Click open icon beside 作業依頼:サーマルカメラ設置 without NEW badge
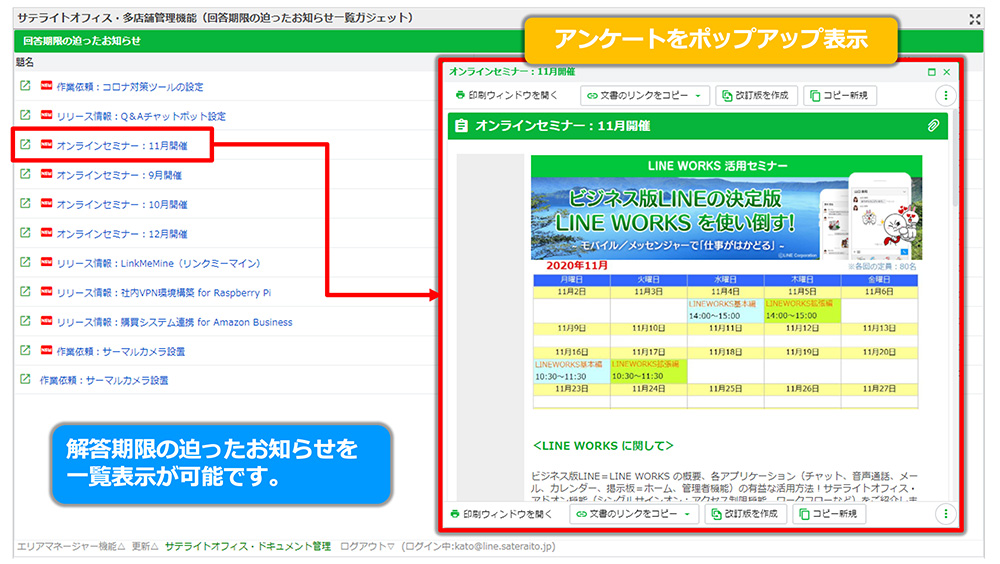 point(25,380)
